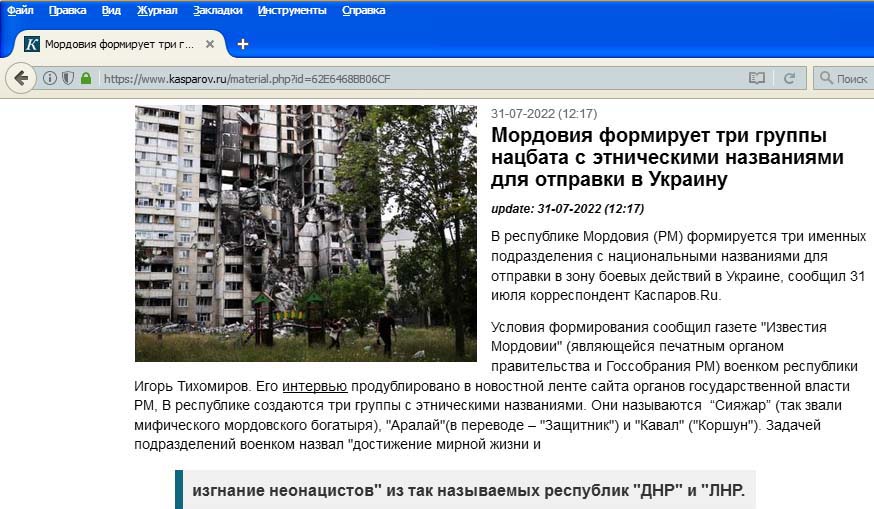Viewport: 874px width, 509px height.
Task: Open the Файл menu
Action: point(20,10)
